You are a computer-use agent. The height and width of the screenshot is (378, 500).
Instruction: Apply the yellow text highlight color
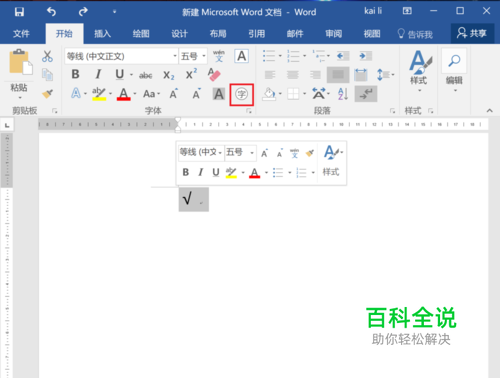pyautogui.click(x=99, y=94)
